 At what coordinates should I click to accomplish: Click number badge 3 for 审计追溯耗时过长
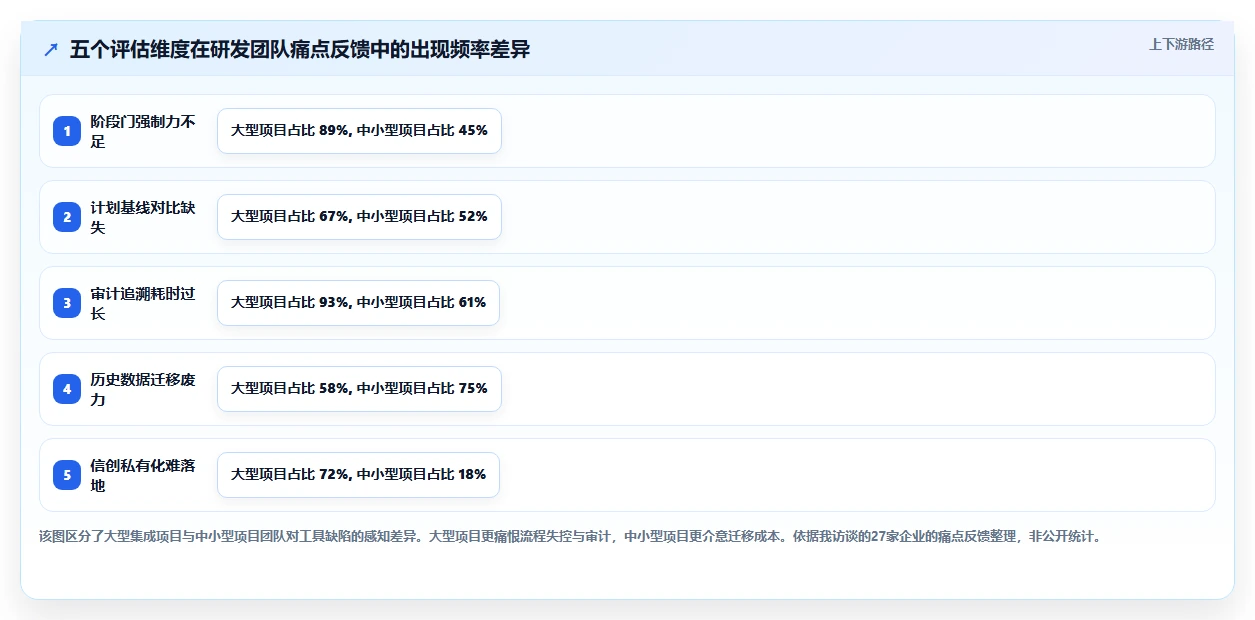point(67,303)
